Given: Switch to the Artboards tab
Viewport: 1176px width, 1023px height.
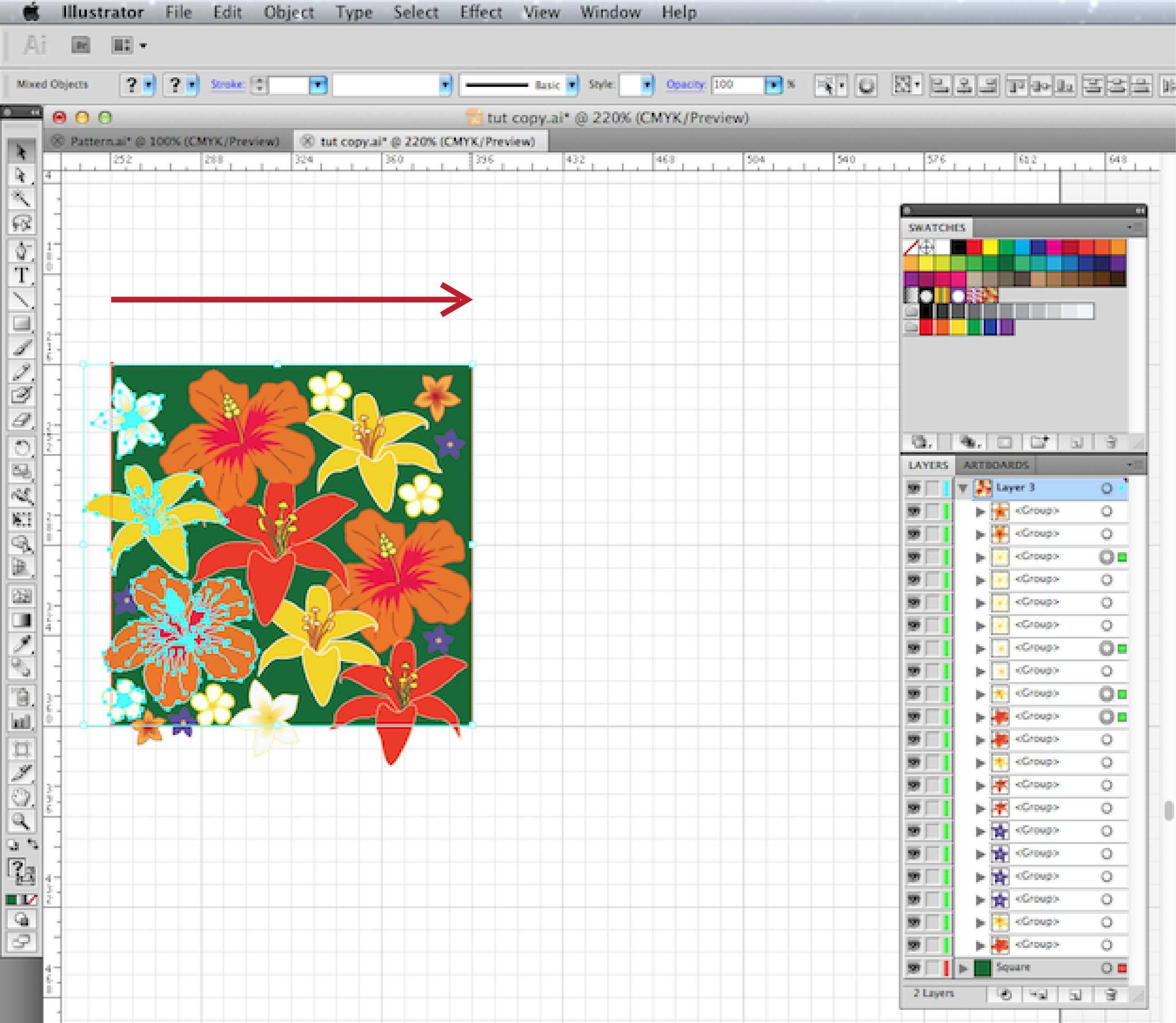Looking at the screenshot, I should [x=996, y=465].
